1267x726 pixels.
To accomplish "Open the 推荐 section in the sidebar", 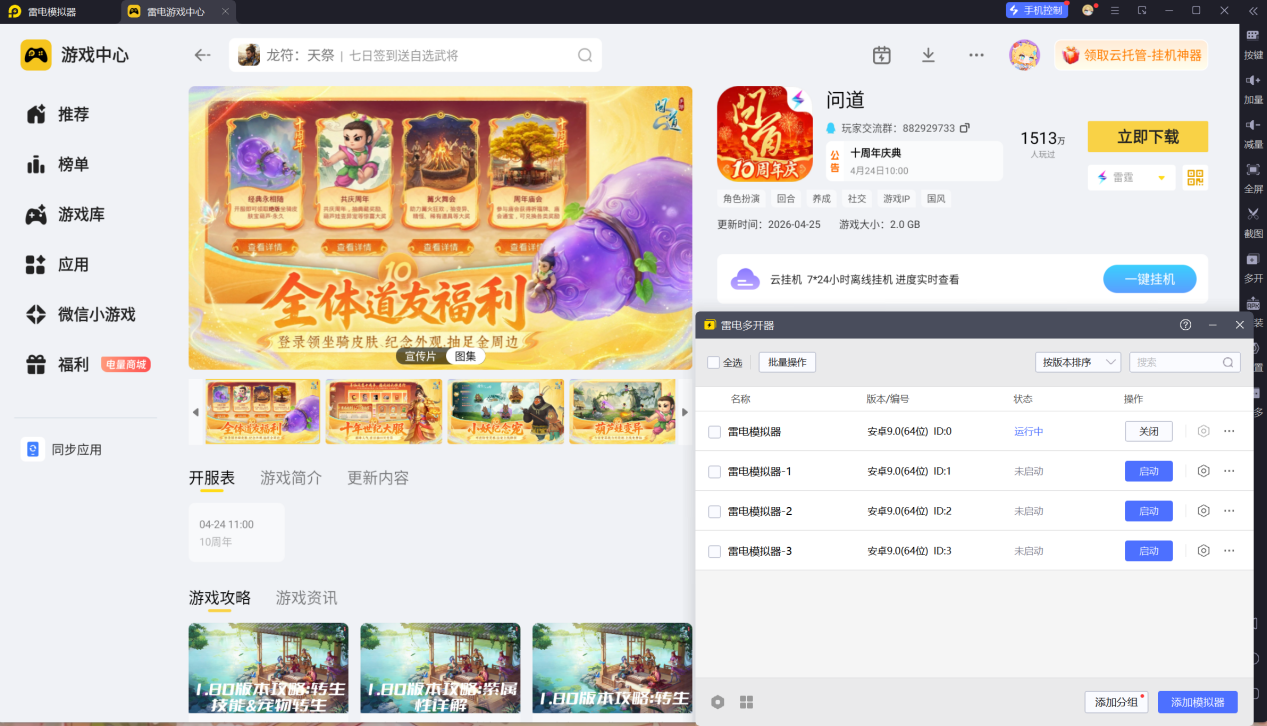I will pos(58,114).
